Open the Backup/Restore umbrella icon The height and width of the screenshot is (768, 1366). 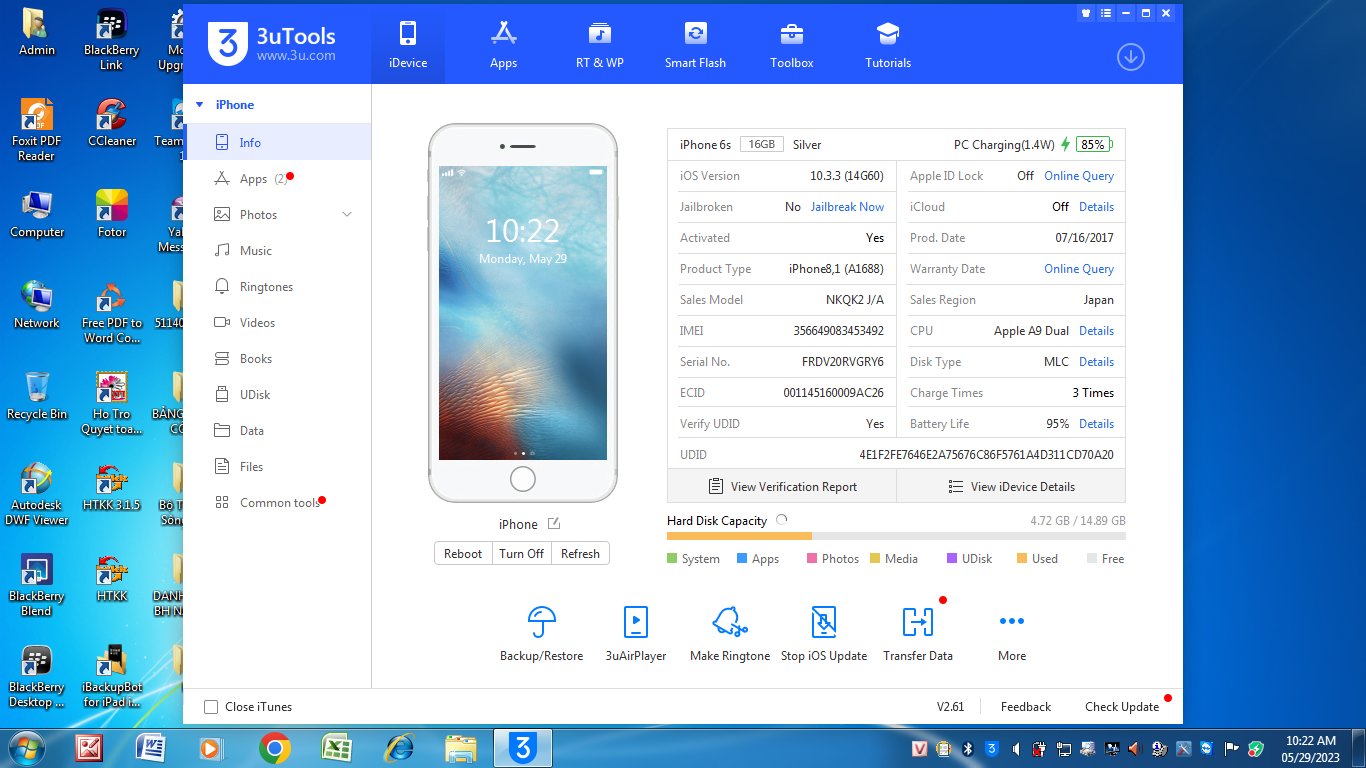pos(541,623)
